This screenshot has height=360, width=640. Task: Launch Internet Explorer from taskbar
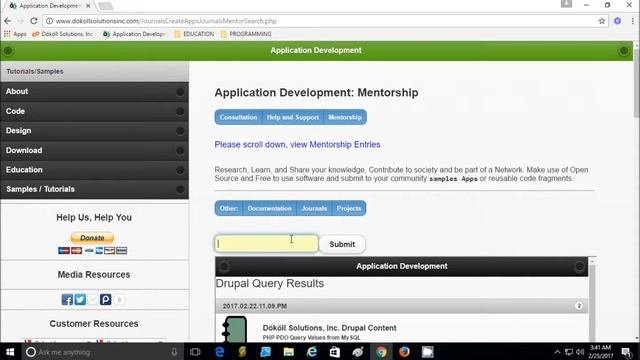point(312,352)
